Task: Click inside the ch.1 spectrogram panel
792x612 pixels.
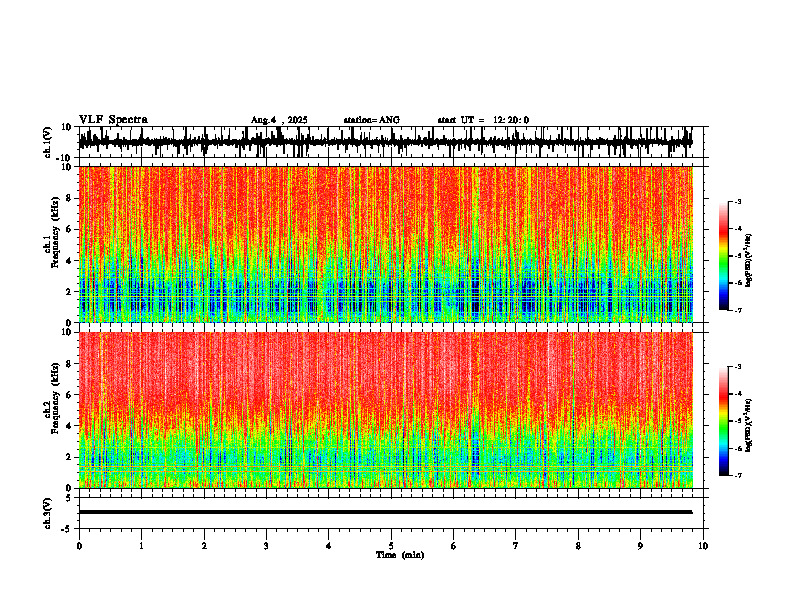Action: point(385,244)
